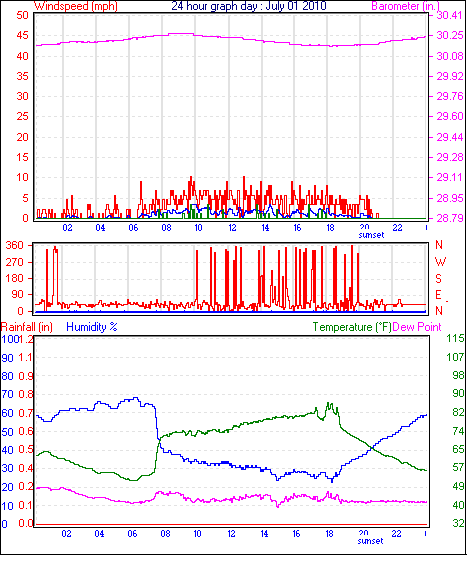Click the 0.7 rainfall axis value
This screenshot has height=566, width=467.
(x=26, y=413)
